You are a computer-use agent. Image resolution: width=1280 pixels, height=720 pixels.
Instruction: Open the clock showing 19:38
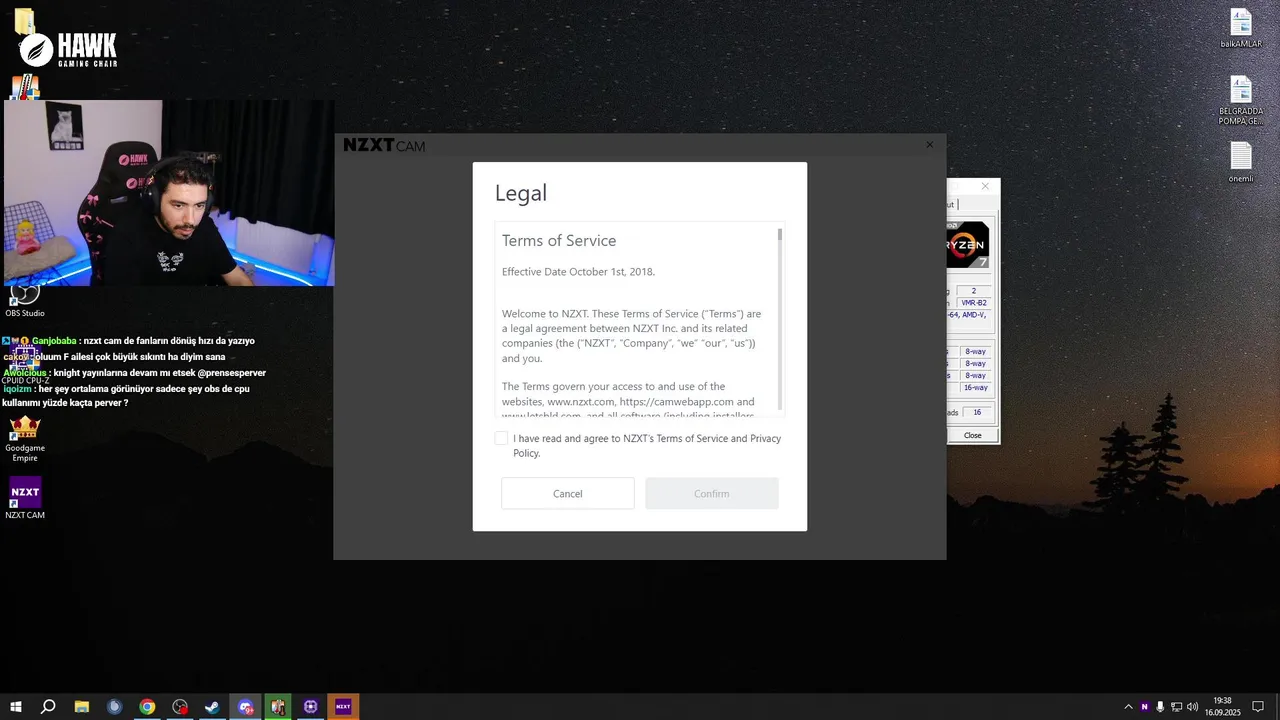pyautogui.click(x=1222, y=707)
